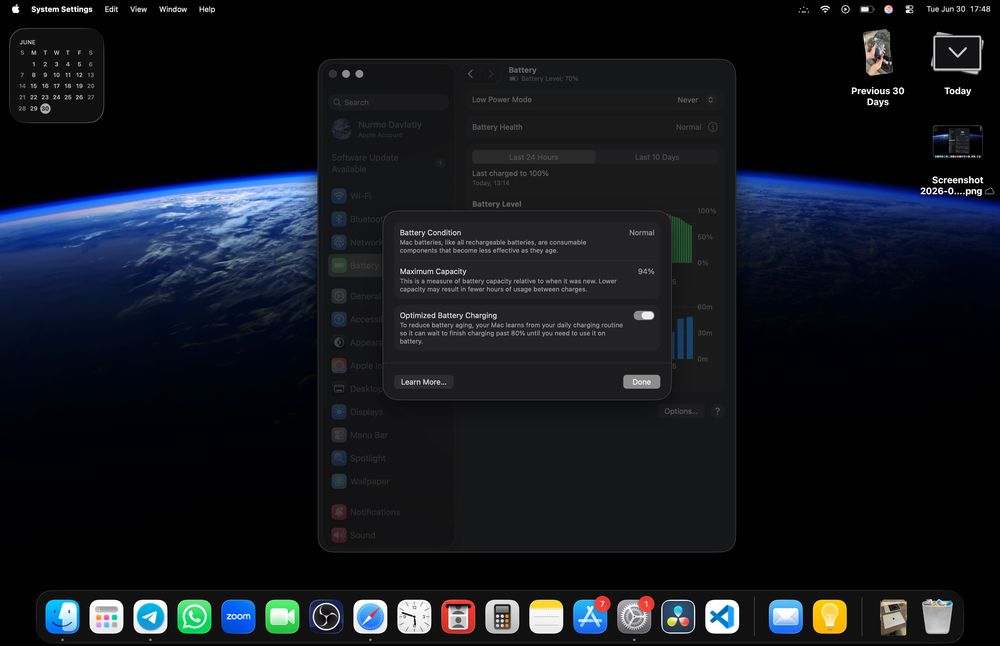Click the date and time in menu bar

pos(958,9)
